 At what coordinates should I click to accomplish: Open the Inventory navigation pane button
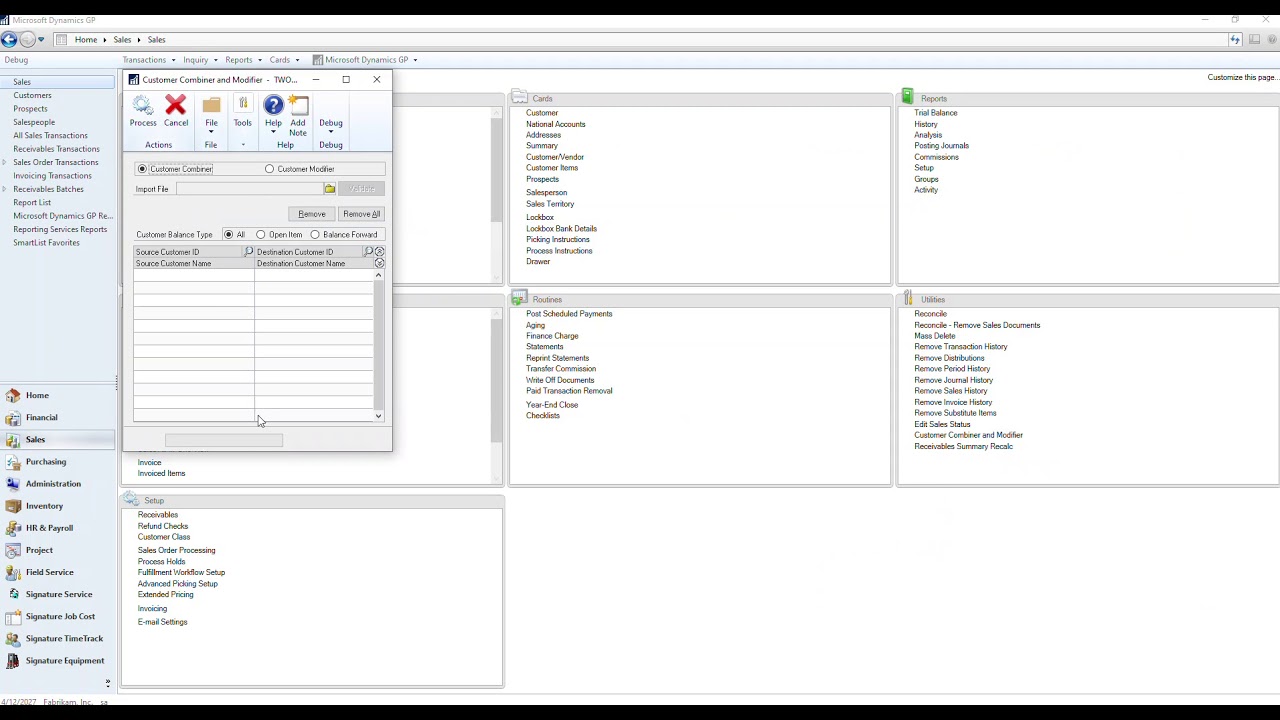click(58, 505)
